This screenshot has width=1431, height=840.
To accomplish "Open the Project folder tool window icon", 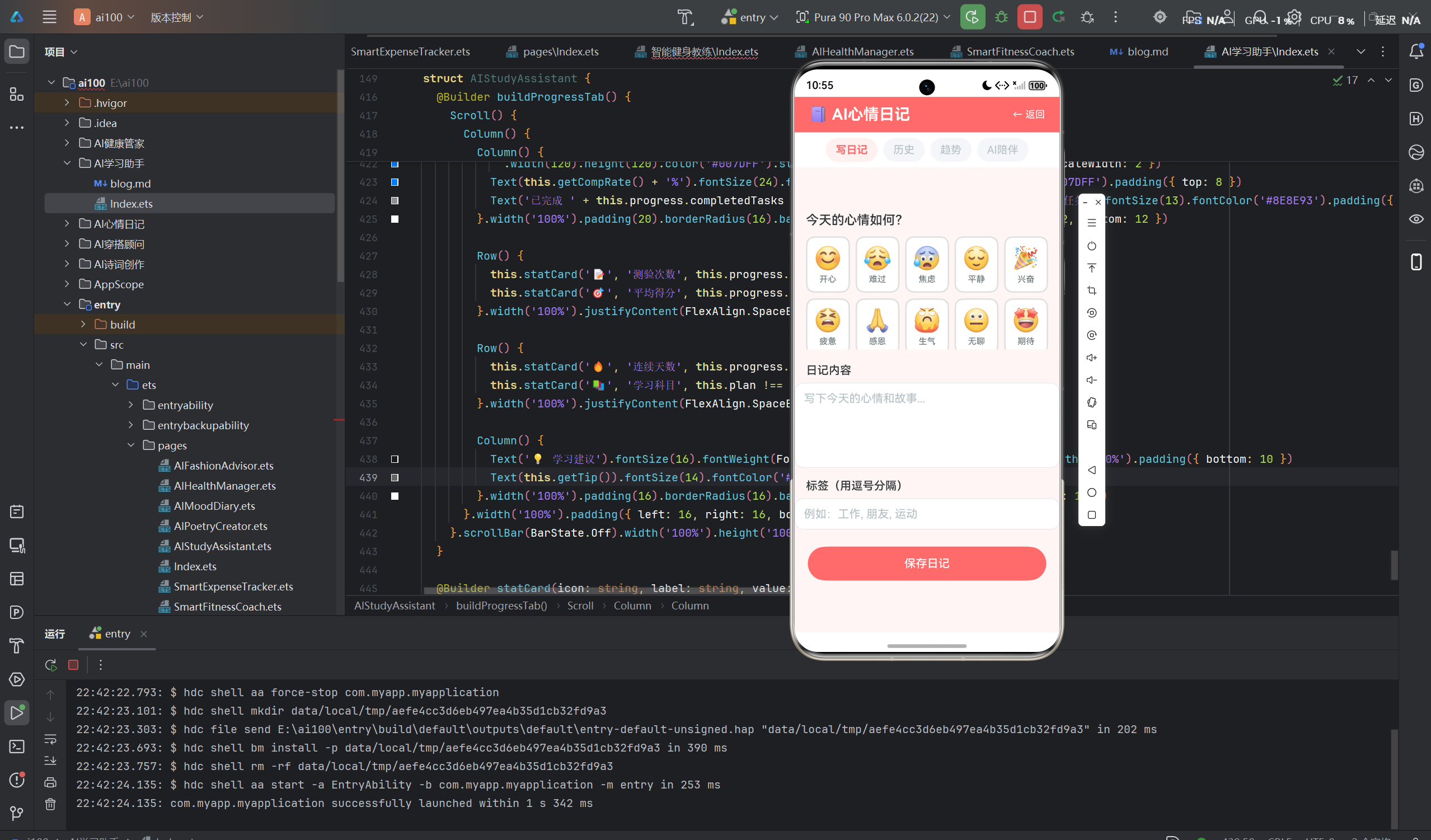I will point(16,51).
